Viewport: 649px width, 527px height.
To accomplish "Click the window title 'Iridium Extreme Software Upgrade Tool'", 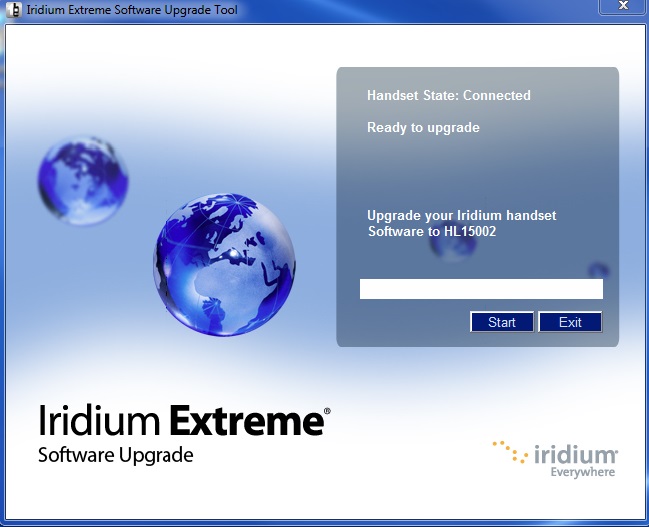I will point(132,10).
